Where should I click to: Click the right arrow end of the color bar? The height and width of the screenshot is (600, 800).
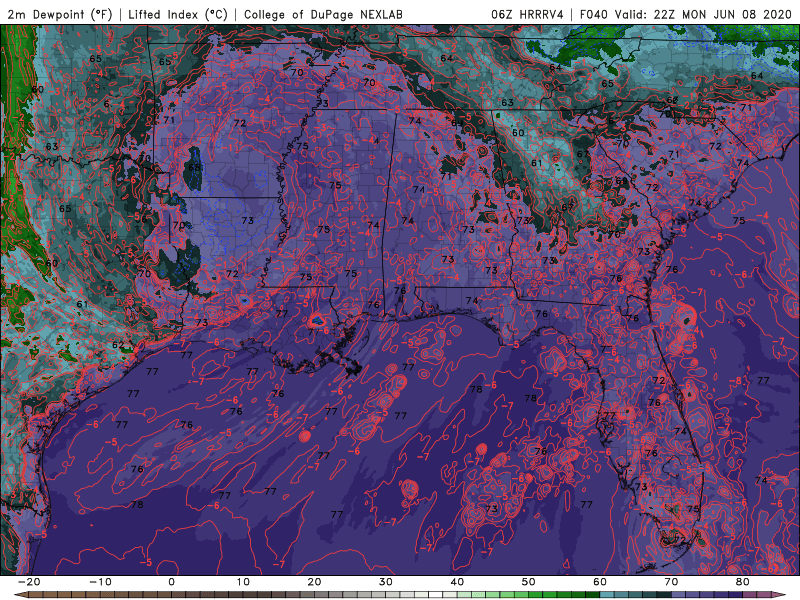click(779, 595)
